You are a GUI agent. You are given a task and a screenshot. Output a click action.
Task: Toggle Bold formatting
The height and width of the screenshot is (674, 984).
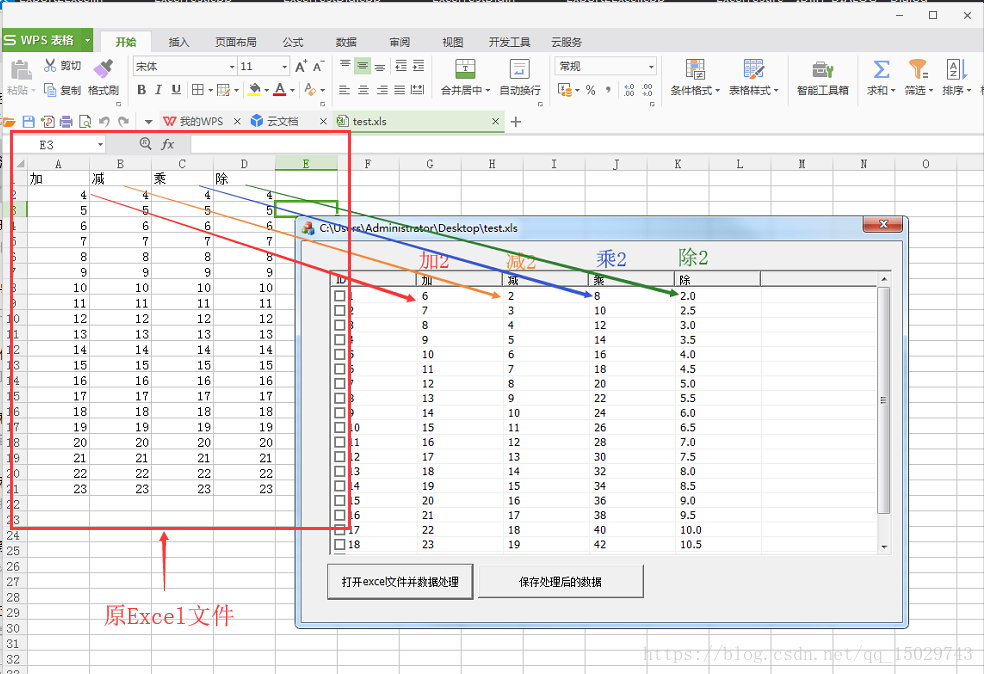(141, 90)
